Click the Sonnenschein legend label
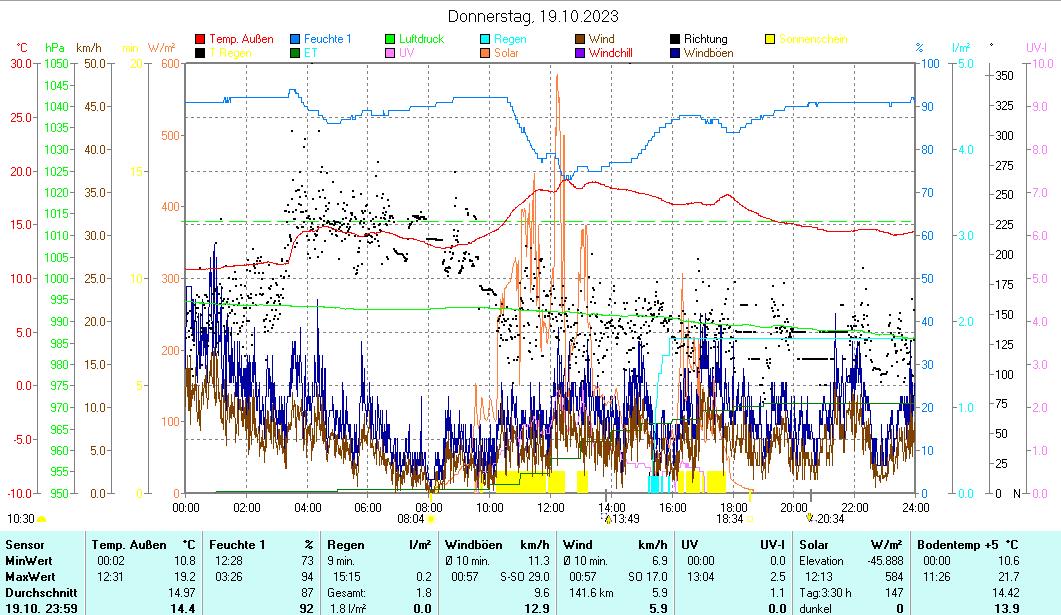 tap(813, 39)
